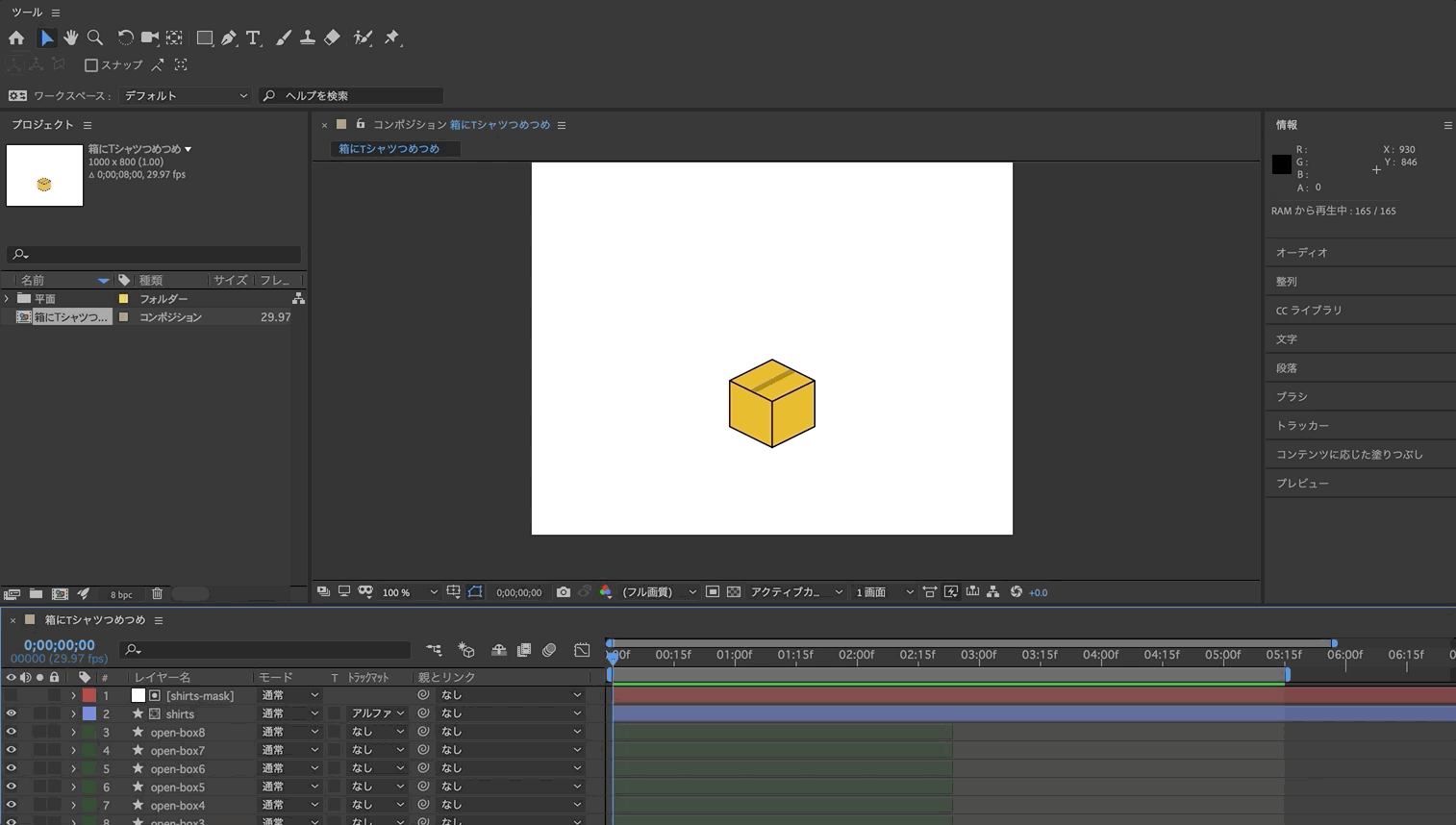Delete selected item with trash icon
1456x825 pixels.
(x=157, y=594)
